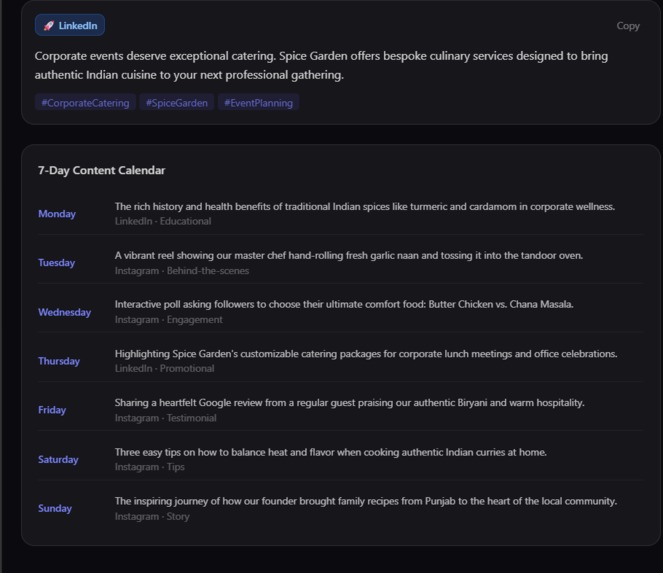
Task: Click 'Instagram · Testimonial' tag
Action: [165, 418]
